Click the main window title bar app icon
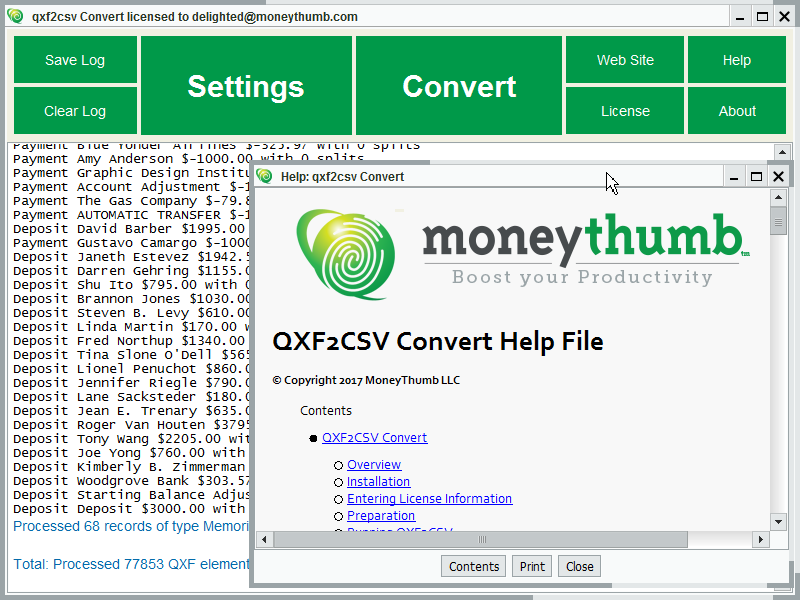 coord(16,16)
